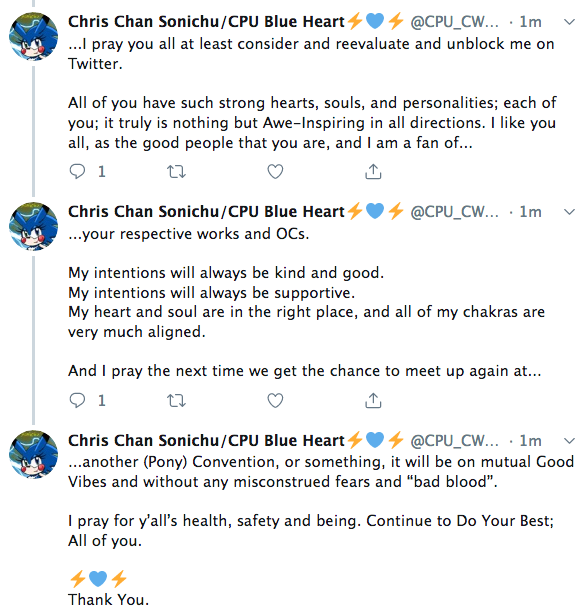Open the tweet text about respective works and OCs

click(188, 234)
